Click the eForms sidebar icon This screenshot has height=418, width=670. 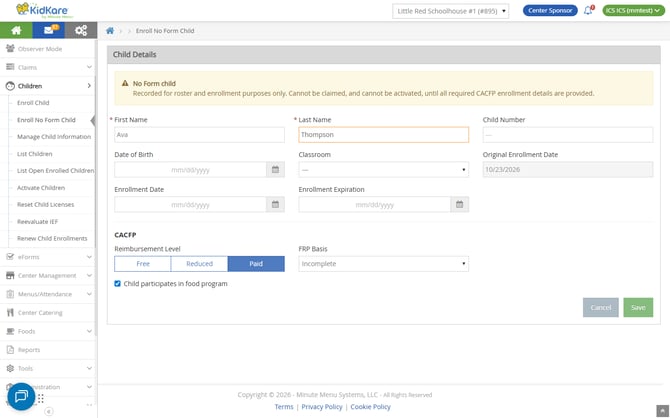point(10,257)
